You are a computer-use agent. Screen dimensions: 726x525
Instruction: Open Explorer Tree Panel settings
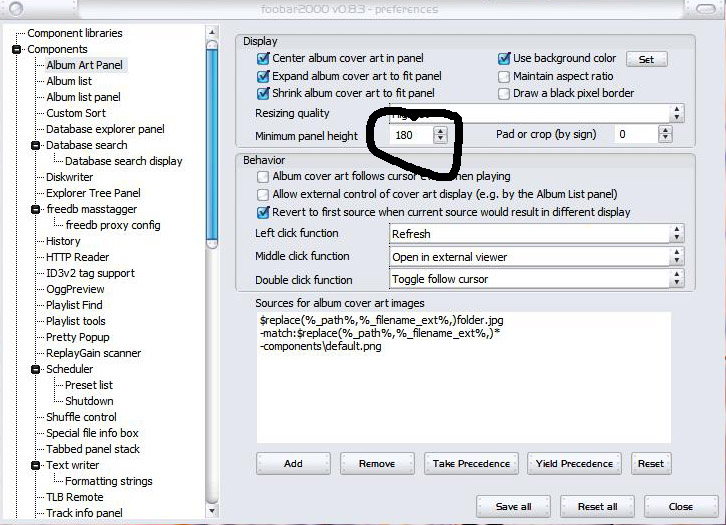click(93, 193)
